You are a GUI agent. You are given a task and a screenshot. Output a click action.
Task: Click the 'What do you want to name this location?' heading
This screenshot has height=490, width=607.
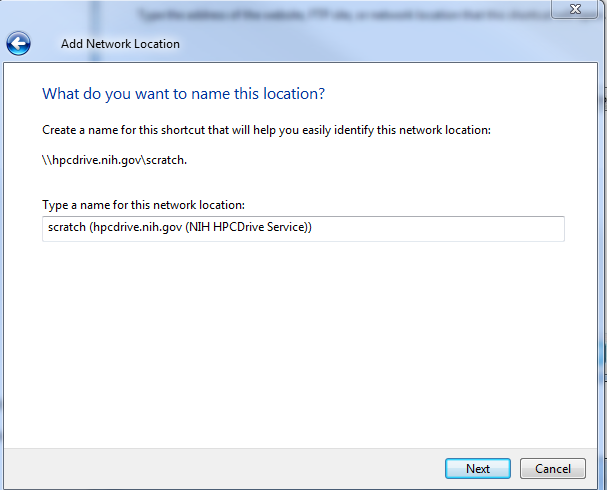click(x=184, y=94)
